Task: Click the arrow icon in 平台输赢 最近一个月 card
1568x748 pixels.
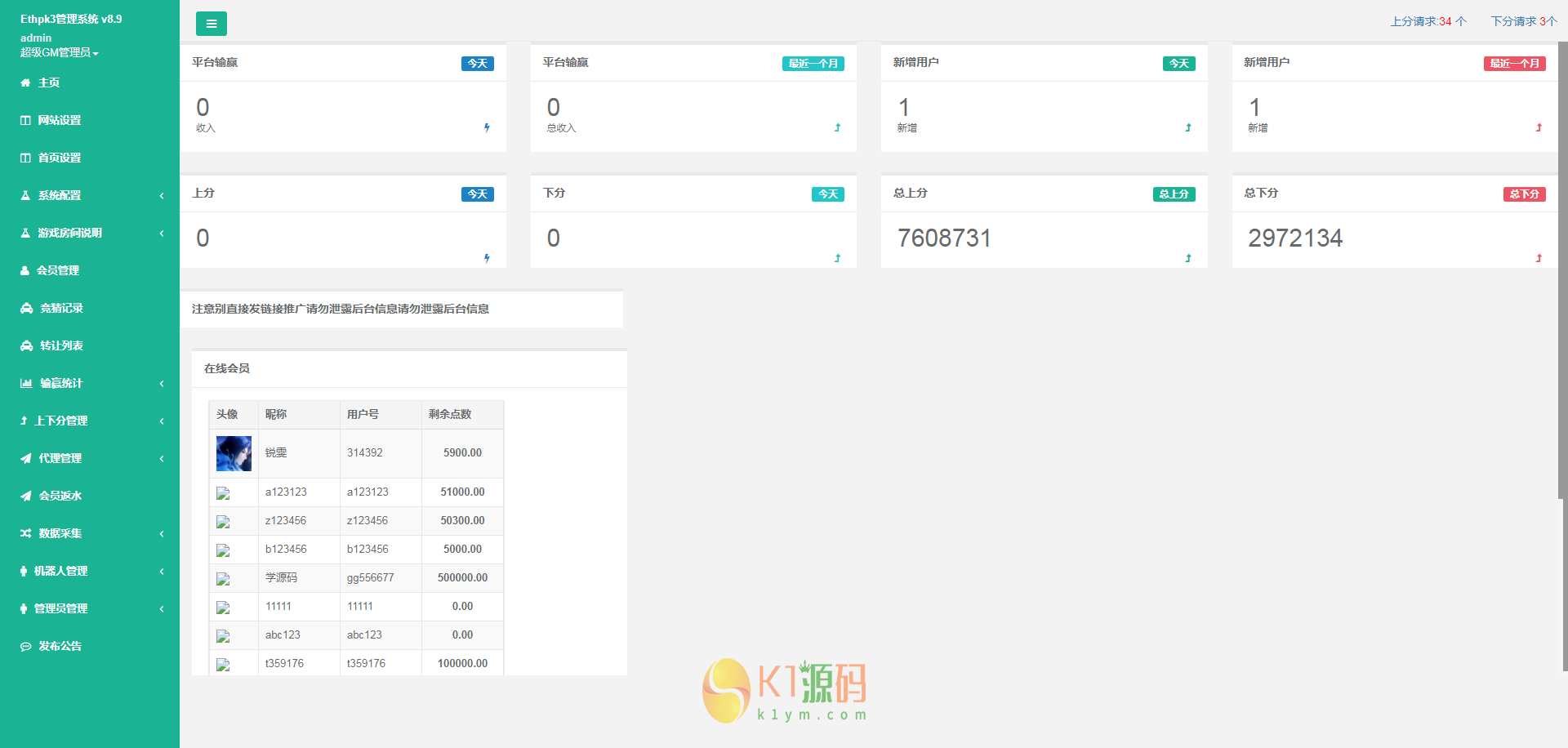Action: 837,127
